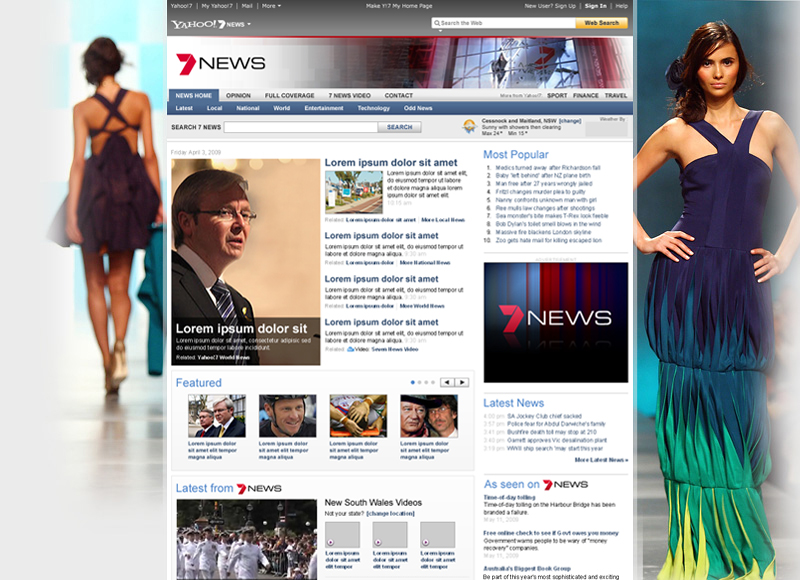Expand the More from Yahoo!7 menu
This screenshot has width=800, height=580.
(x=520, y=94)
